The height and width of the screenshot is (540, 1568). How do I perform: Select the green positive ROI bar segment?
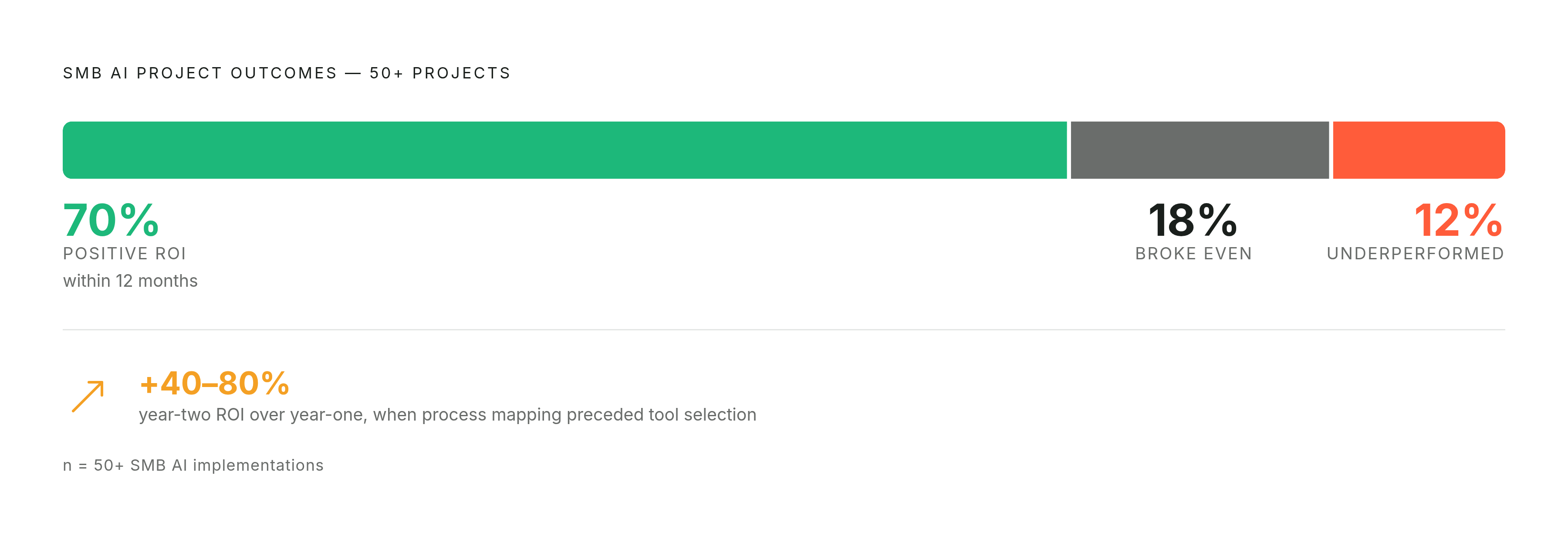pyautogui.click(x=565, y=150)
